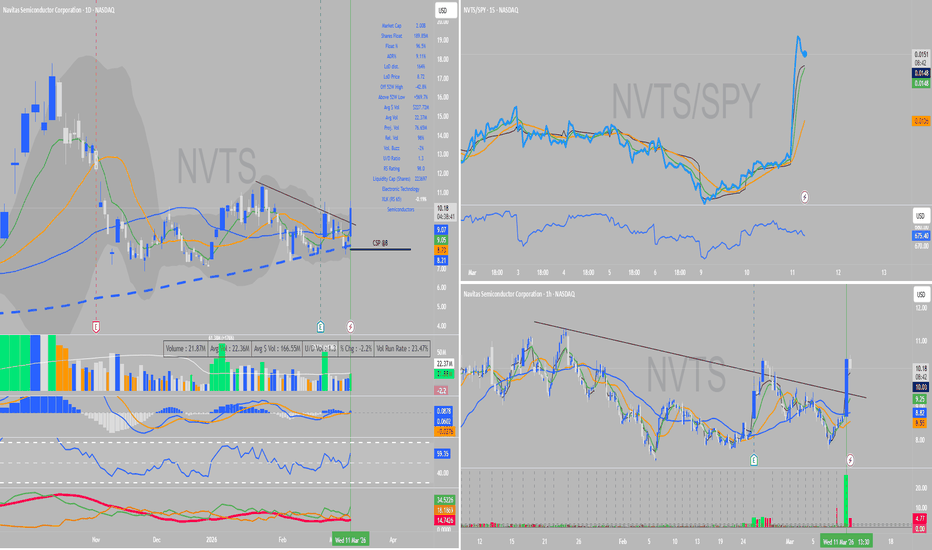Click the % Chg : -2.2% table cell
932x550 pixels.
pos(356,348)
